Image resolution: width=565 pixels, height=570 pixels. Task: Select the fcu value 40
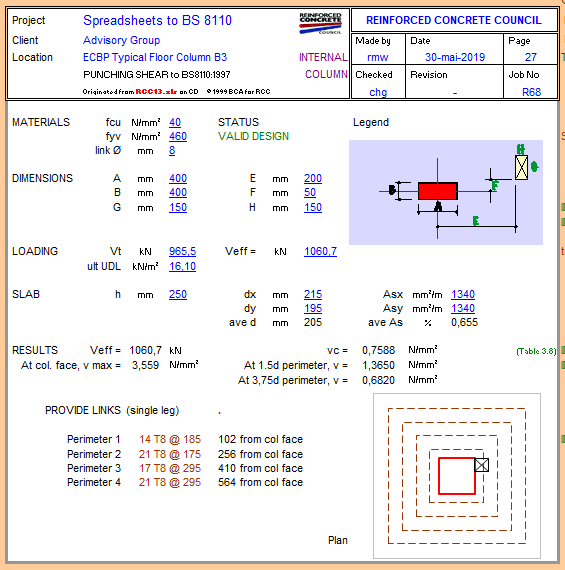[x=175, y=122]
